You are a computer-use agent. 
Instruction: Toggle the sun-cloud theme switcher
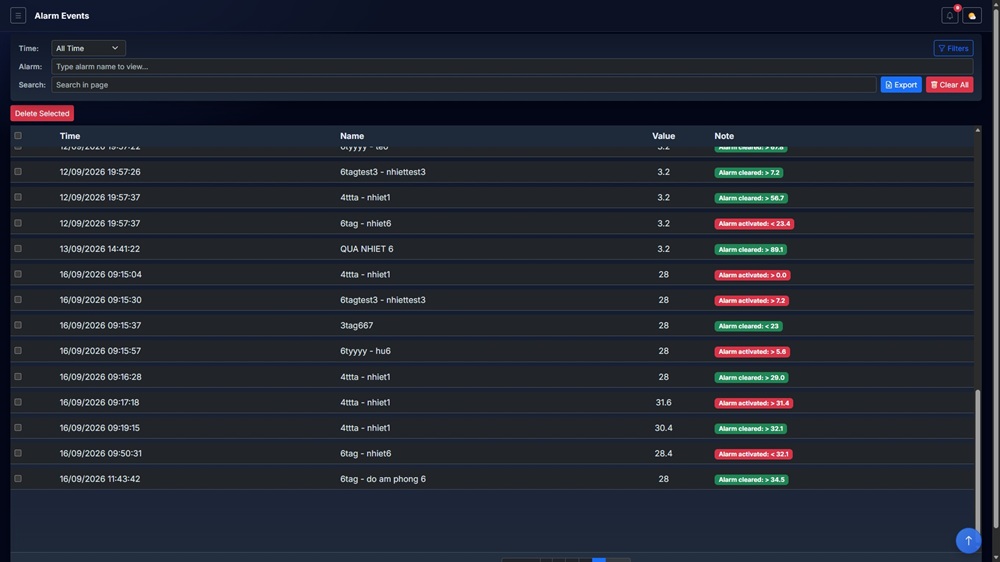972,15
